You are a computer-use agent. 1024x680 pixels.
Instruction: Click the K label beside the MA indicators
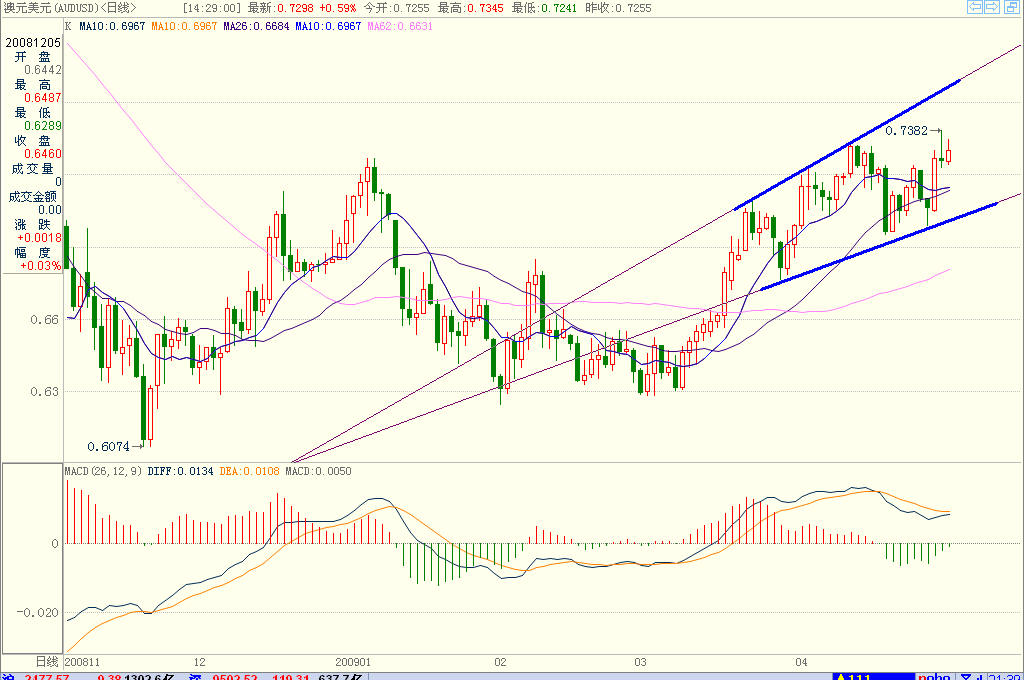click(68, 26)
